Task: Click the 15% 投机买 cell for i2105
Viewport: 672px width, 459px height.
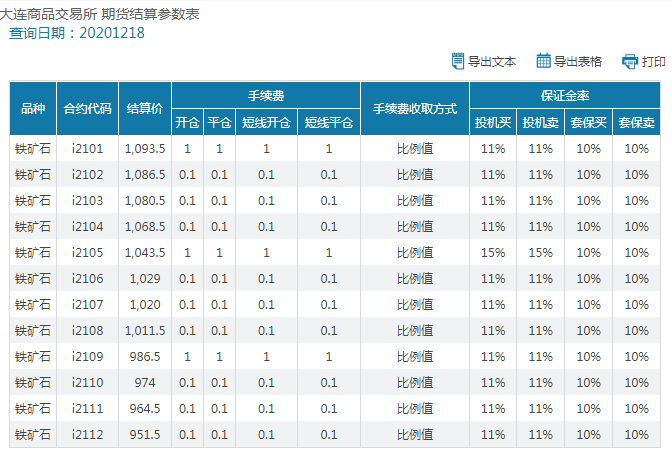Action: (x=493, y=252)
